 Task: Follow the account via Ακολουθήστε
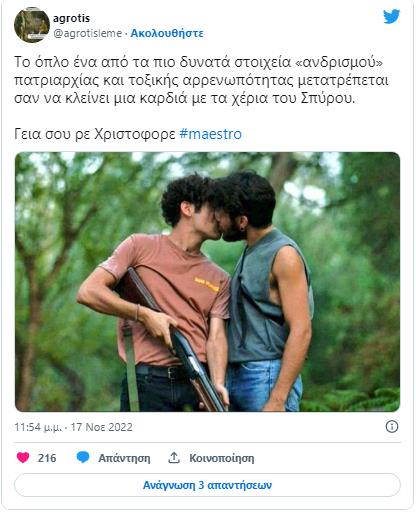point(167,33)
